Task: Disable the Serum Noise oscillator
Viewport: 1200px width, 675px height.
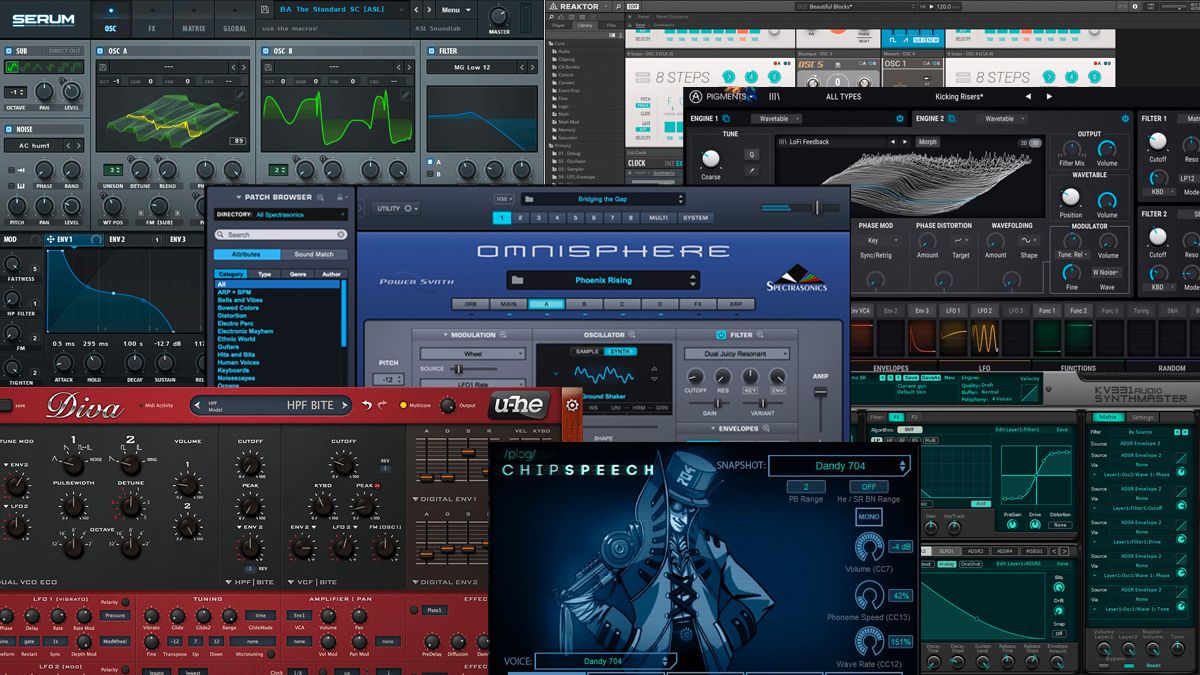Action: pos(9,129)
